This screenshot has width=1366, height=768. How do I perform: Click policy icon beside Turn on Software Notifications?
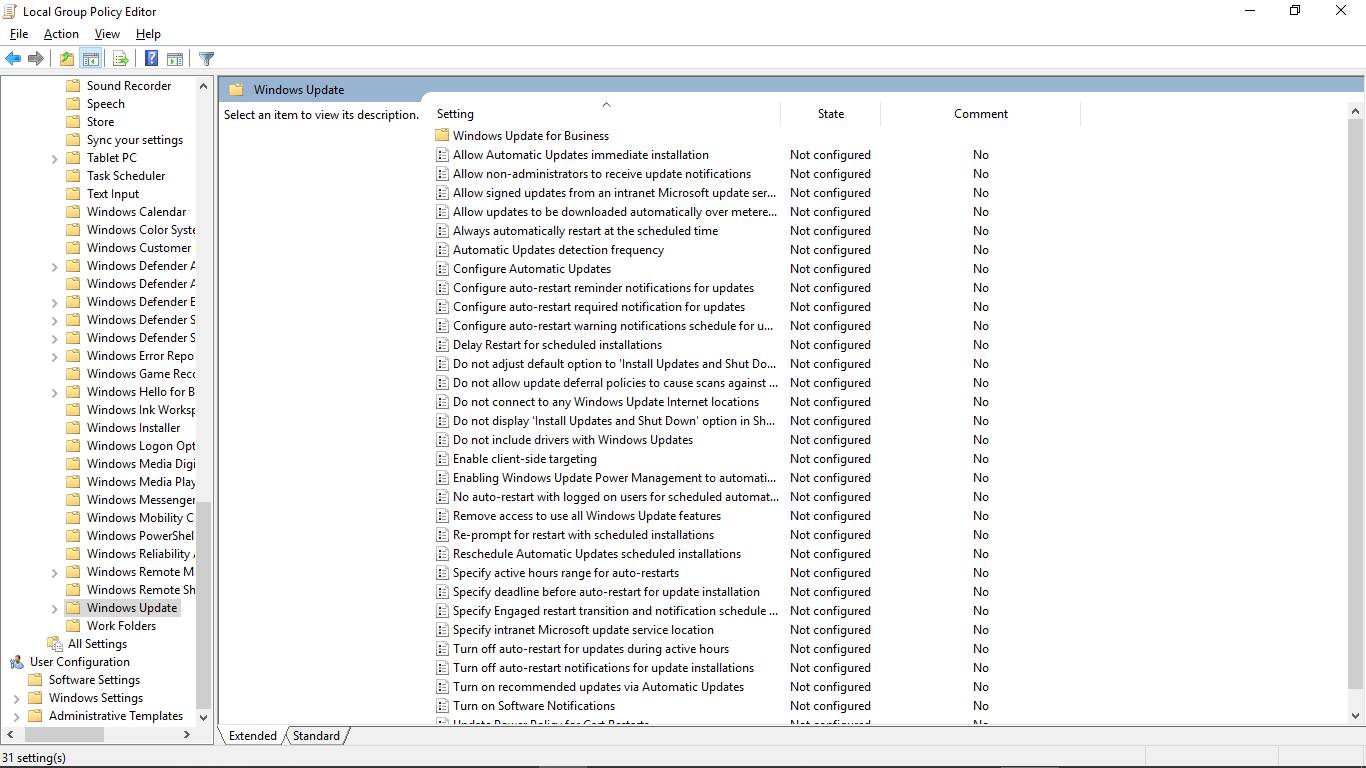coord(442,706)
